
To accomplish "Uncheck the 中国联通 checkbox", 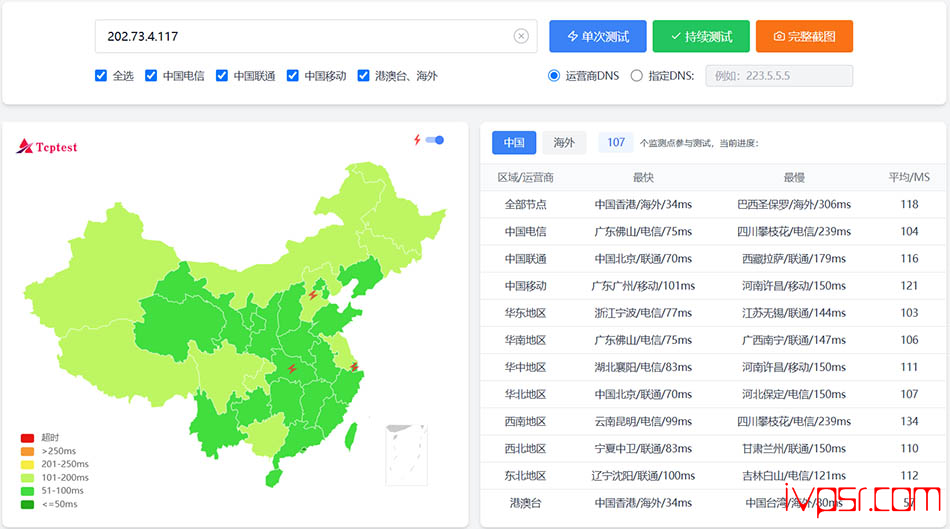I will point(222,76).
